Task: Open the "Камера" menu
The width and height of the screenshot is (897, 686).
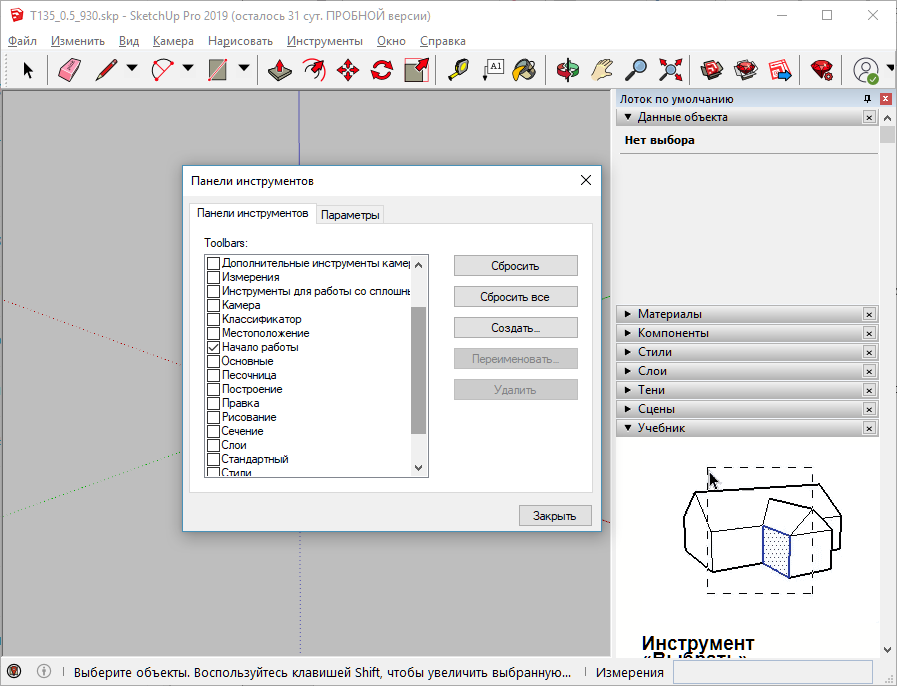Action: pos(173,41)
